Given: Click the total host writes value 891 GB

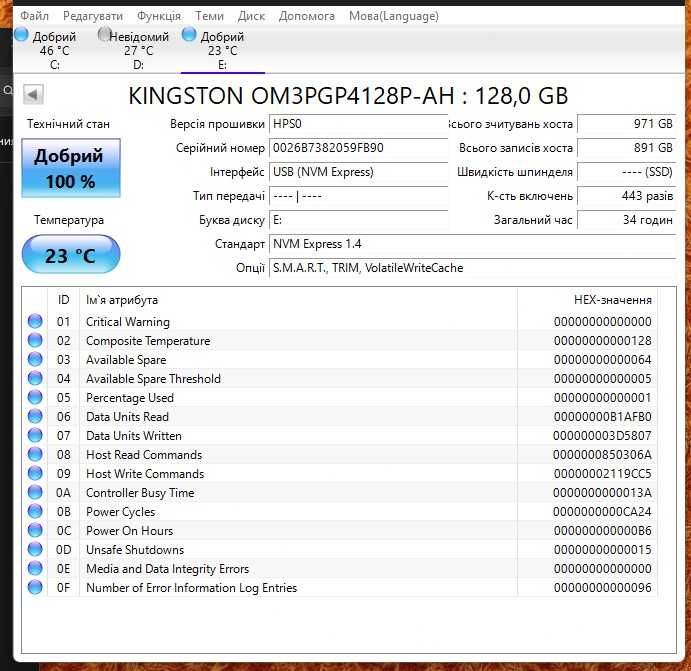Looking at the screenshot, I should pyautogui.click(x=626, y=148).
